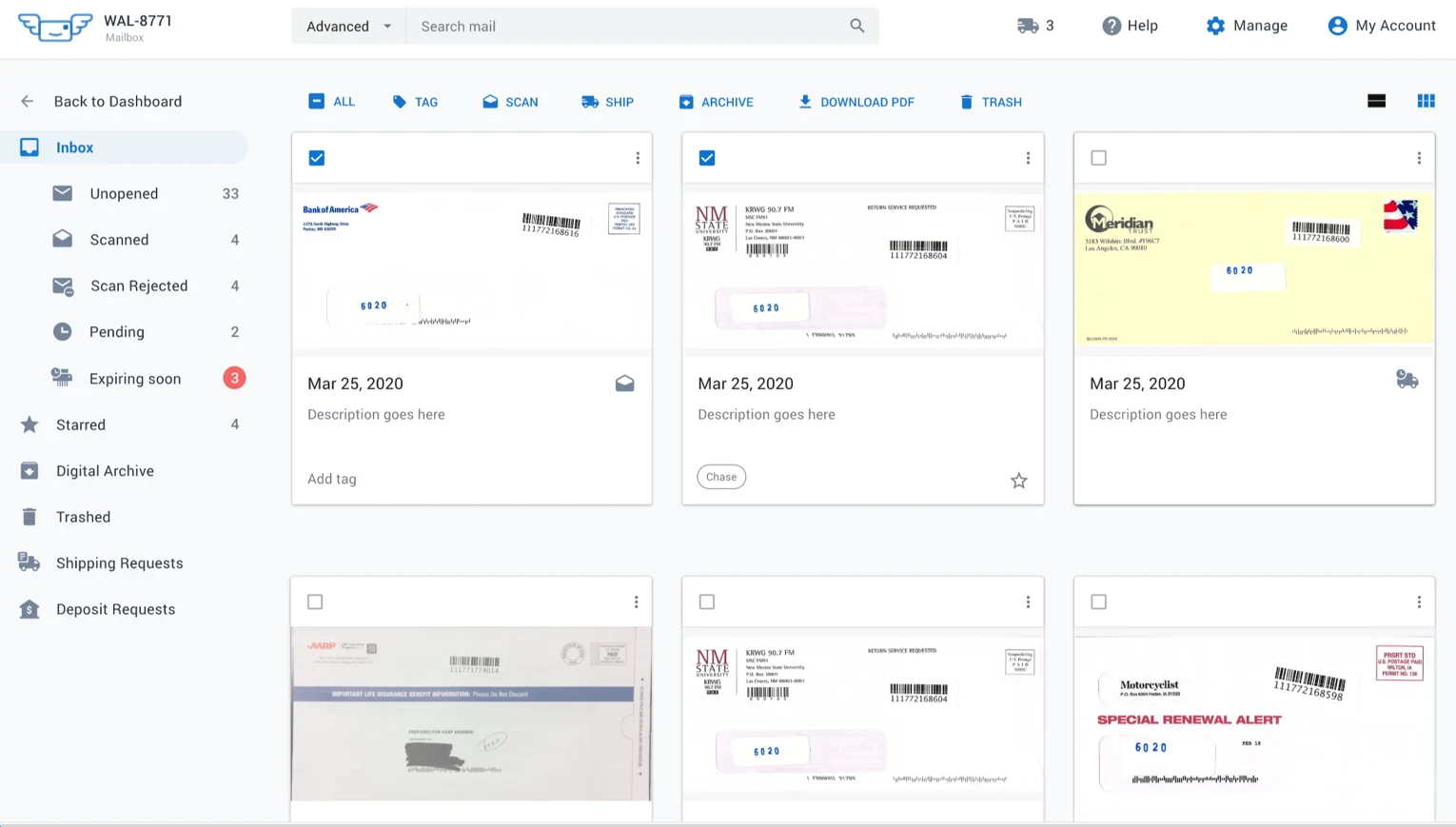1456x827 pixels.
Task: Move selected mail to Trash
Action: [x=991, y=102]
